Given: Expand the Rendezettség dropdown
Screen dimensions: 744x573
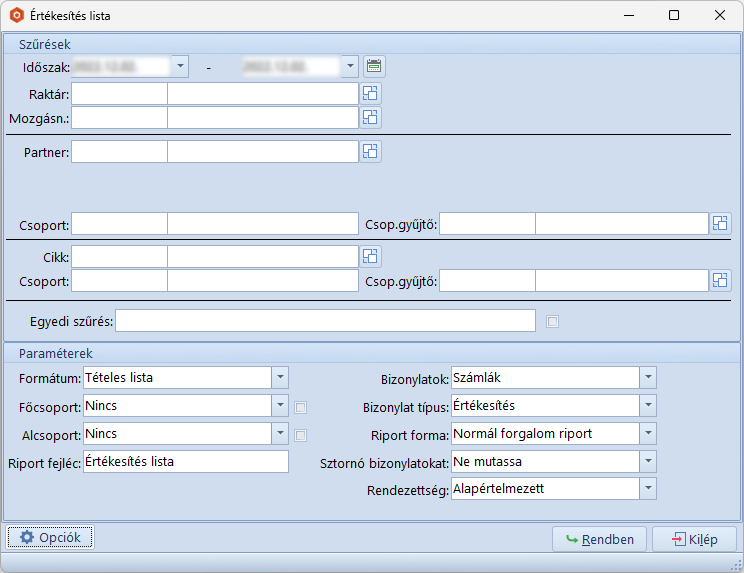Looking at the screenshot, I should pyautogui.click(x=648, y=488).
